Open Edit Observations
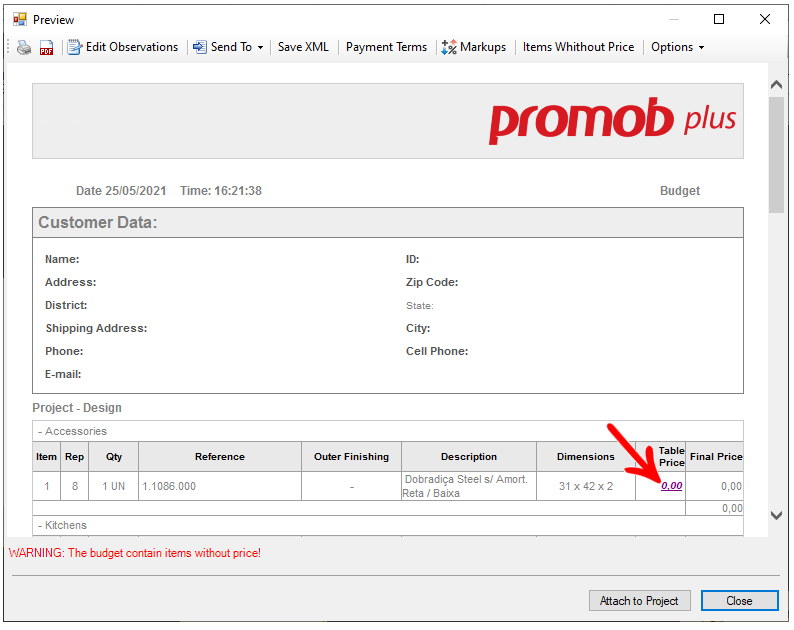This screenshot has height=630, width=794. tap(123, 47)
